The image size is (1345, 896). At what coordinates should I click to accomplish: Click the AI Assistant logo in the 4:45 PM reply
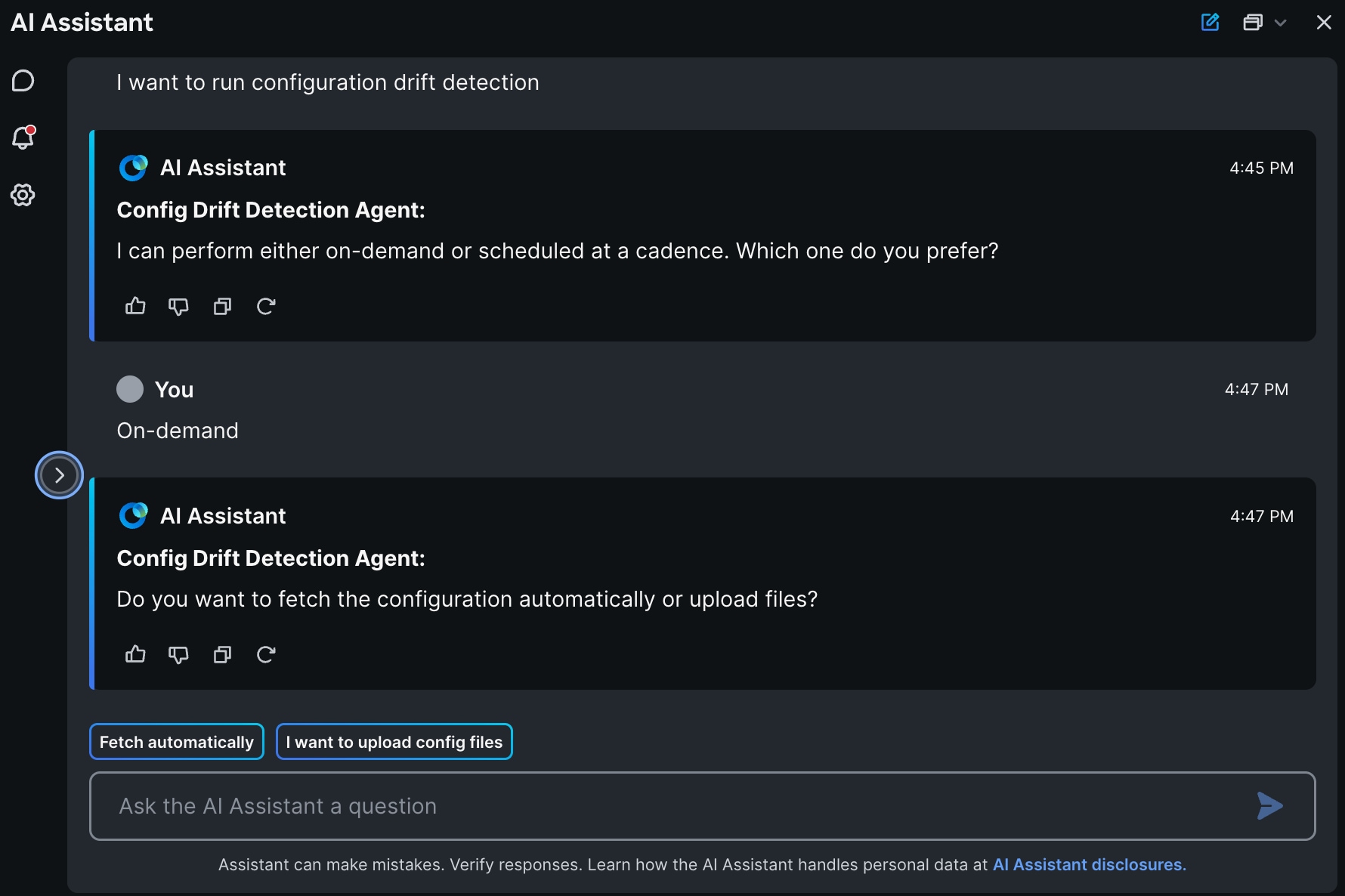click(134, 168)
